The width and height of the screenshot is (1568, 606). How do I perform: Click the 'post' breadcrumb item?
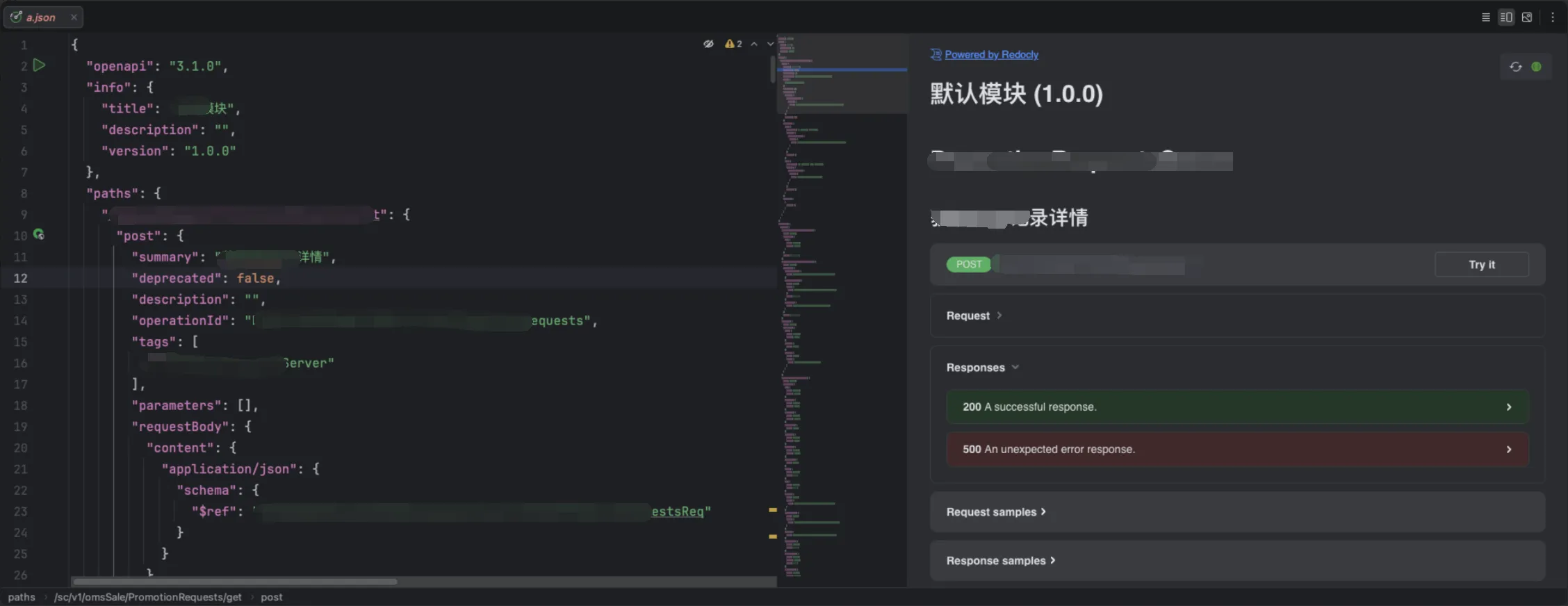coord(271,597)
